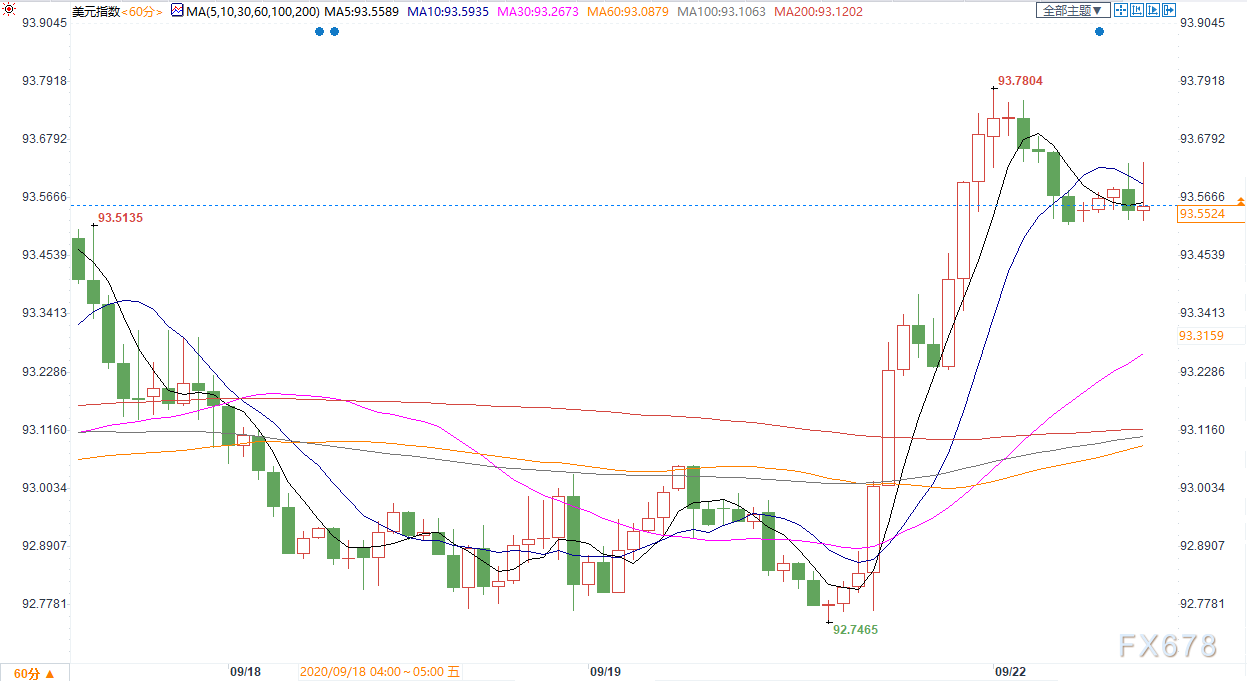Click the MA indicator settings icon
The width and height of the screenshot is (1247, 681).
[178, 11]
